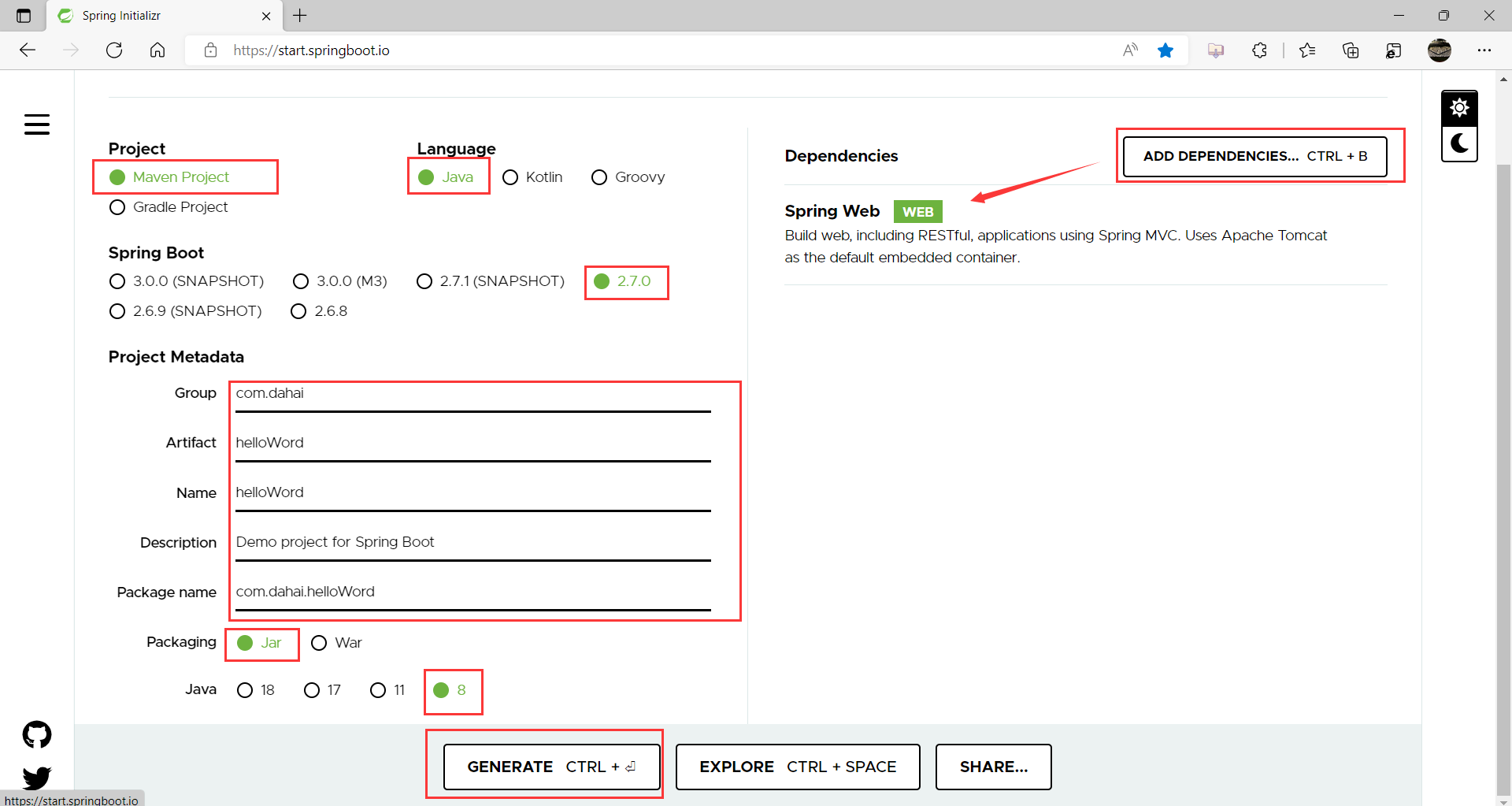Click the Package name input field
The height and width of the screenshot is (806, 1512).
point(472,594)
